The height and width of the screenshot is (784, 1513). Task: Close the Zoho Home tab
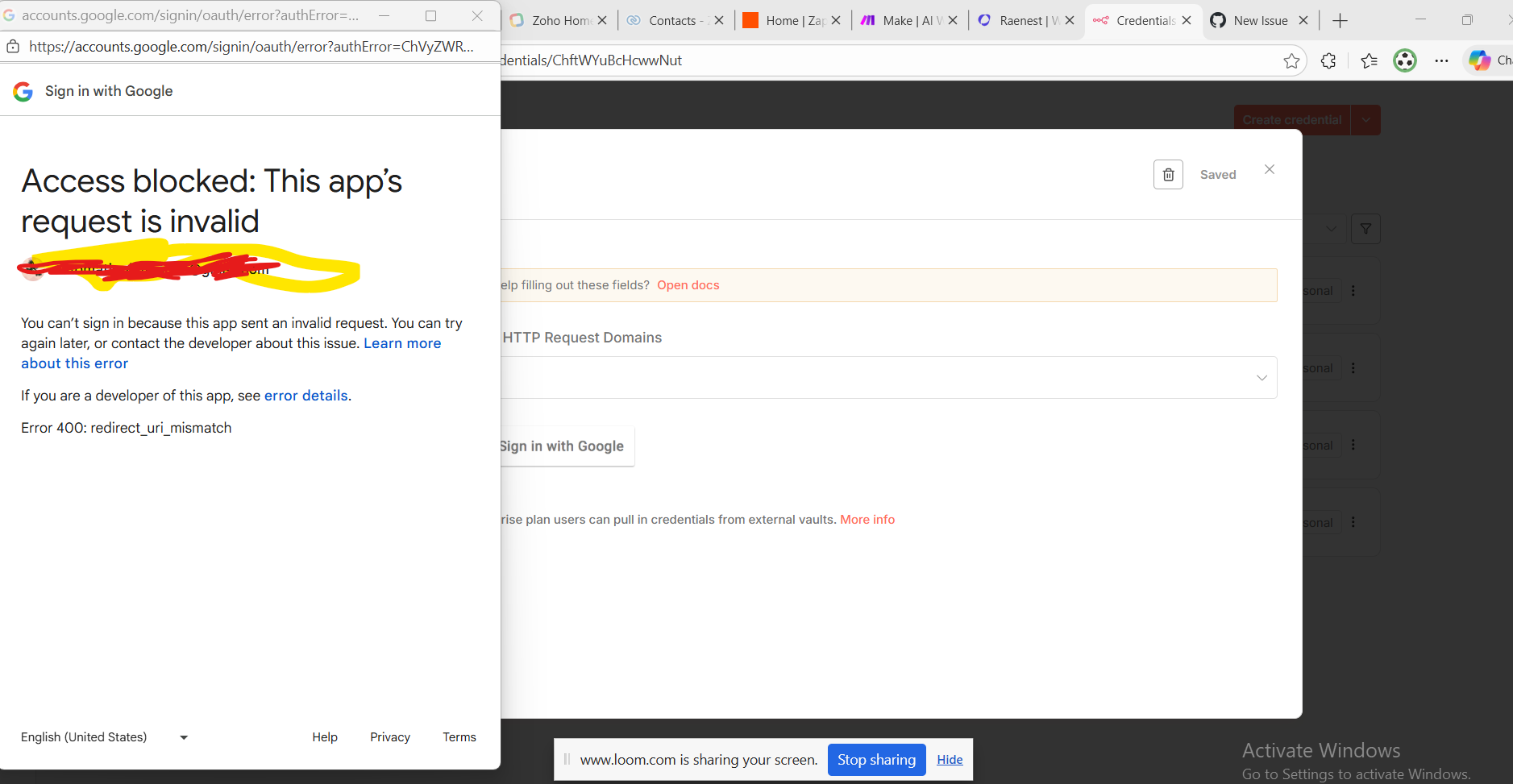pyautogui.click(x=602, y=21)
